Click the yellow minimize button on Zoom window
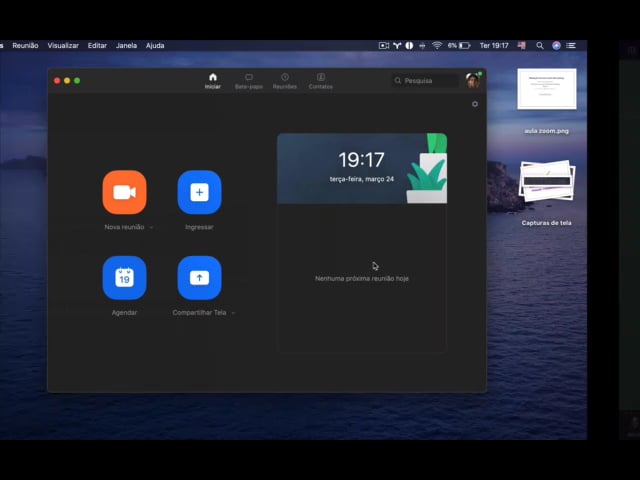This screenshot has height=480, width=640. coord(67,81)
